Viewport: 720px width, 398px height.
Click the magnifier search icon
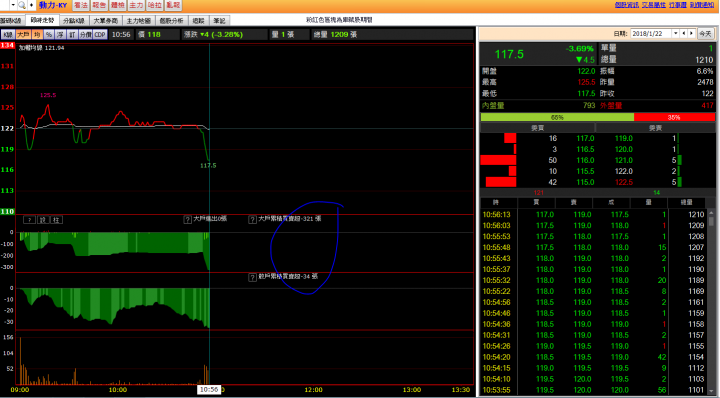(x=22, y=5)
